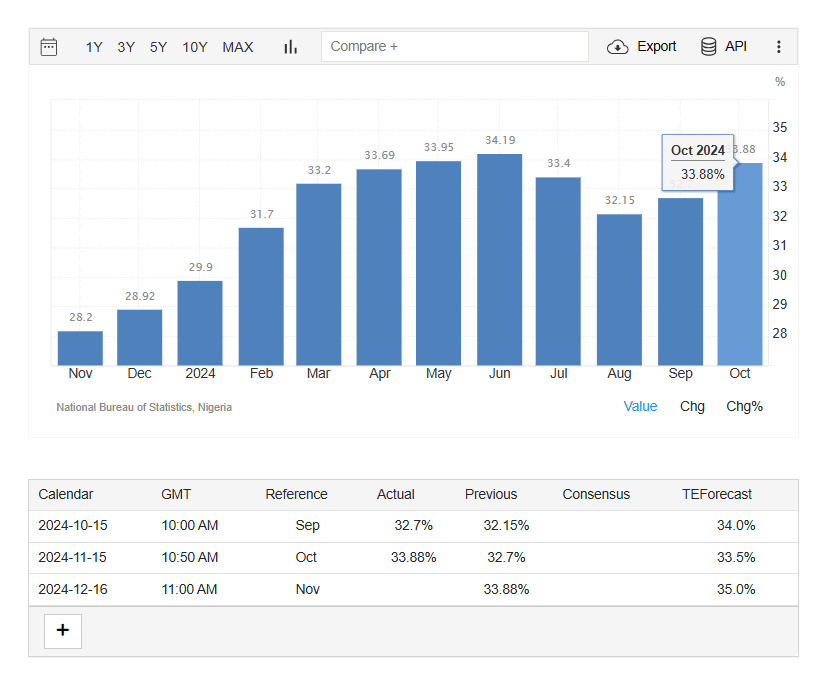Switch chart to Chg% view
826x690 pixels.
744,406
